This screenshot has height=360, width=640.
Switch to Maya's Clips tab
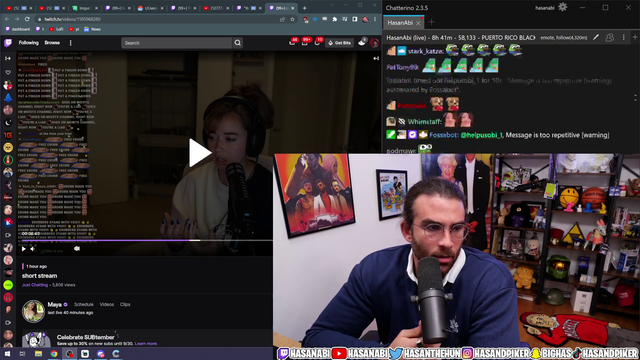tap(125, 304)
